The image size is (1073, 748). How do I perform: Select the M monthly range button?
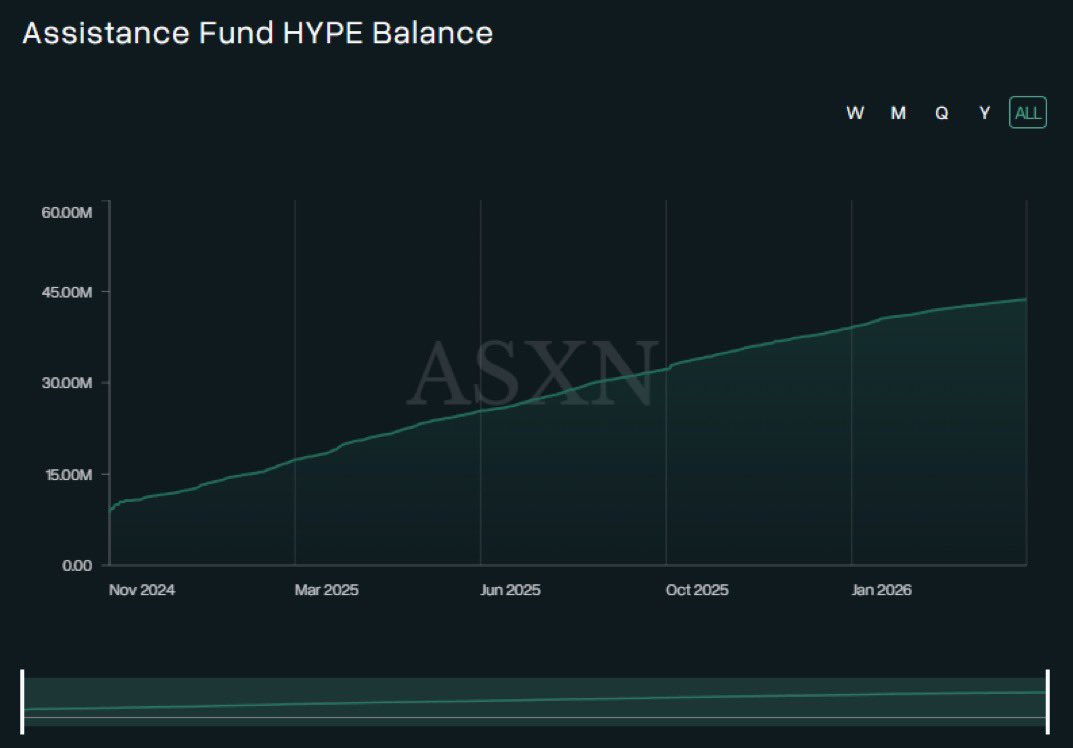898,113
